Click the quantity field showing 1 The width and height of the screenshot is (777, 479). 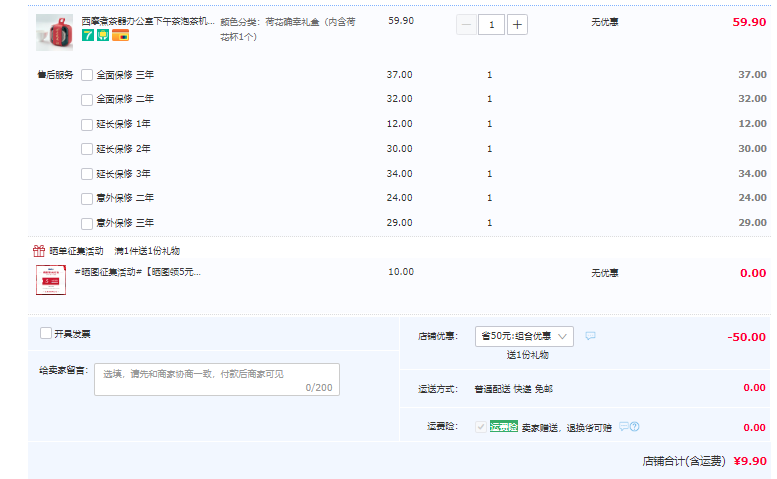pos(492,25)
